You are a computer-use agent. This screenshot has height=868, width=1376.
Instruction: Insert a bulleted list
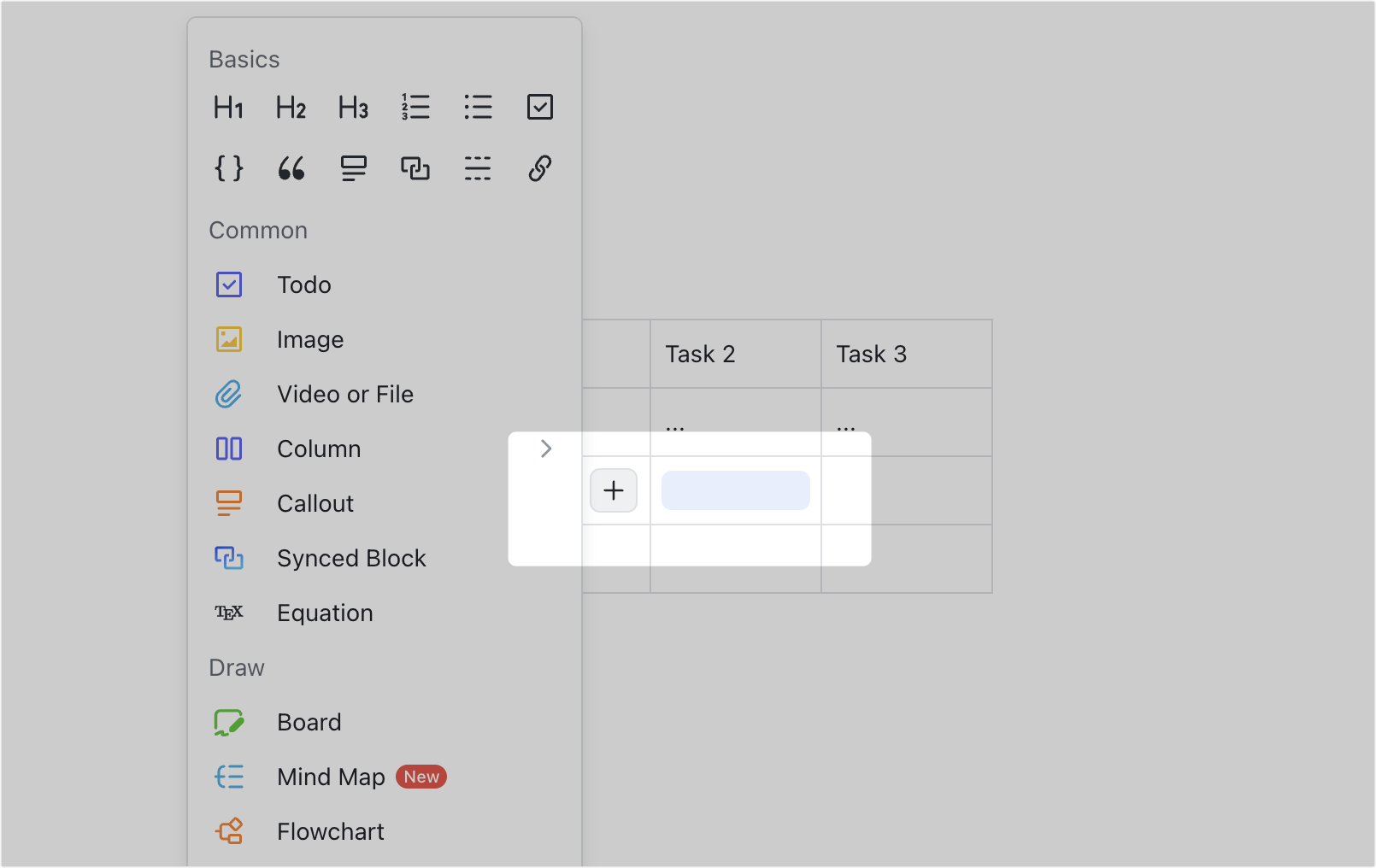[478, 107]
